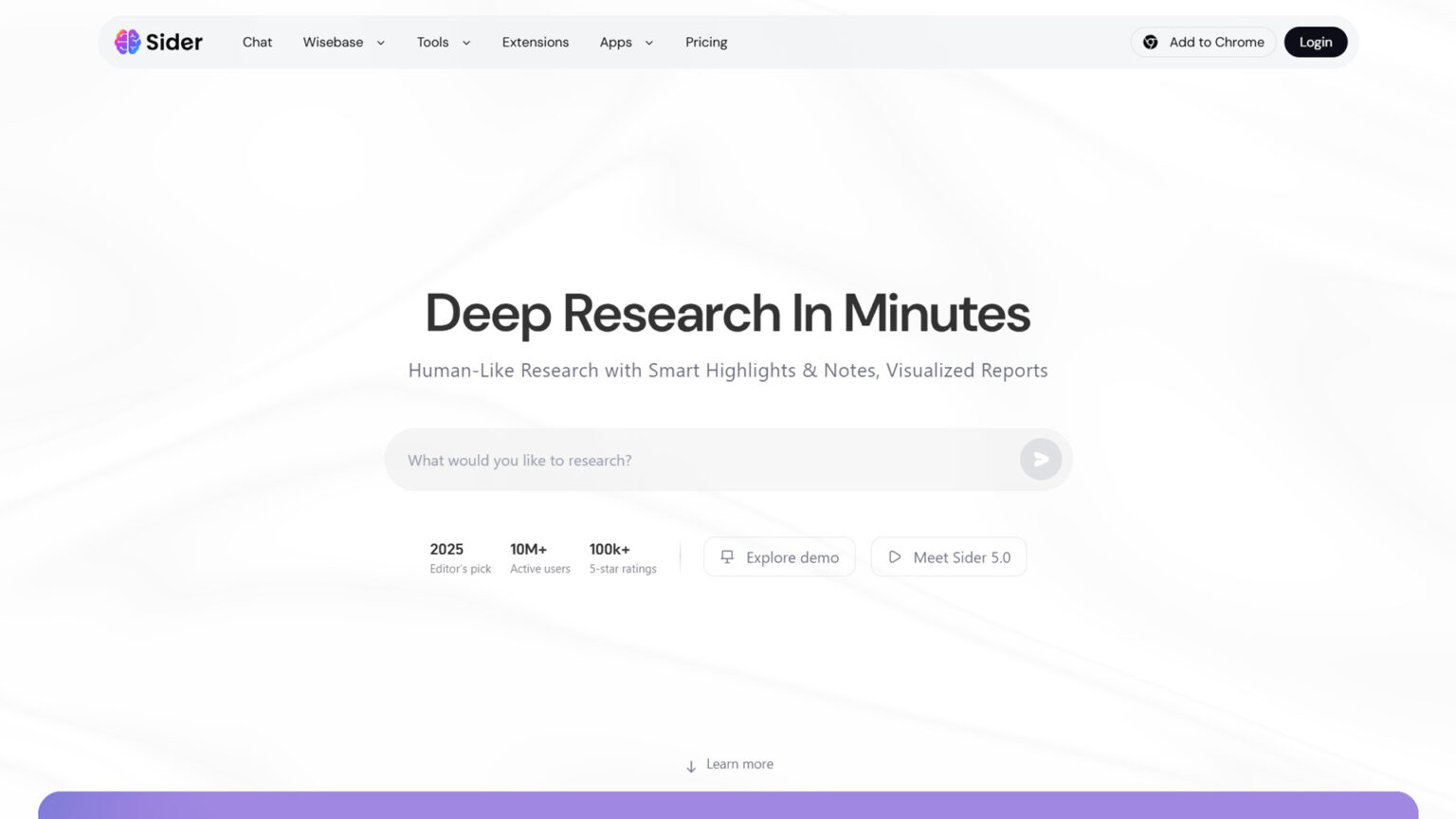Select the Add to Chrome label

point(1216,42)
